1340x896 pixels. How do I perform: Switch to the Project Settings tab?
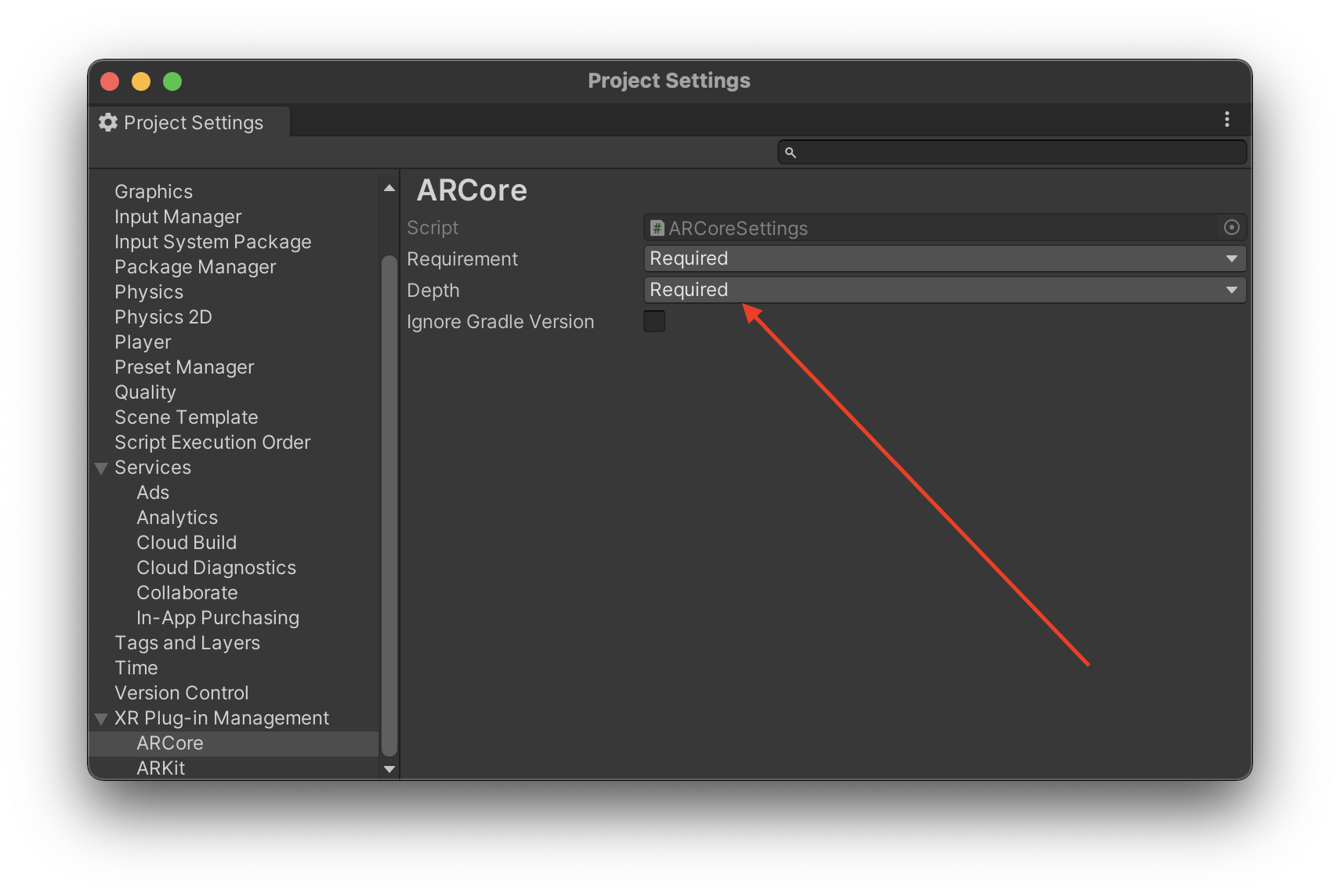click(x=192, y=122)
